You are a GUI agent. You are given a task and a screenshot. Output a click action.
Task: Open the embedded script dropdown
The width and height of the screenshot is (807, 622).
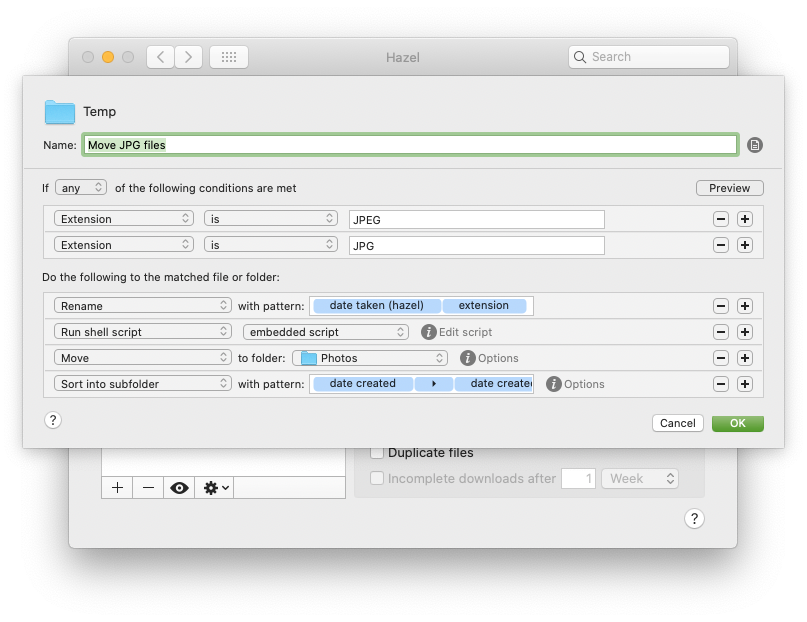coord(326,332)
